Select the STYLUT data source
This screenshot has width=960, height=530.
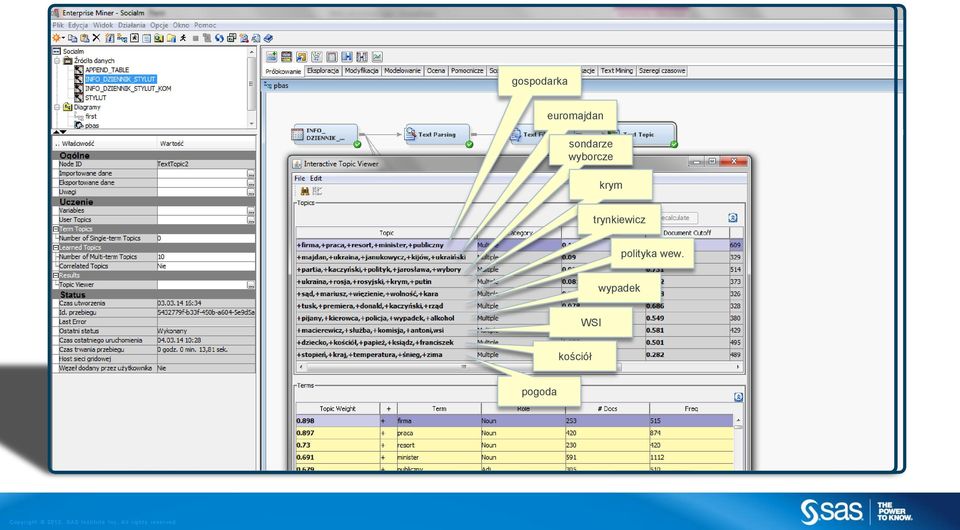click(96, 97)
